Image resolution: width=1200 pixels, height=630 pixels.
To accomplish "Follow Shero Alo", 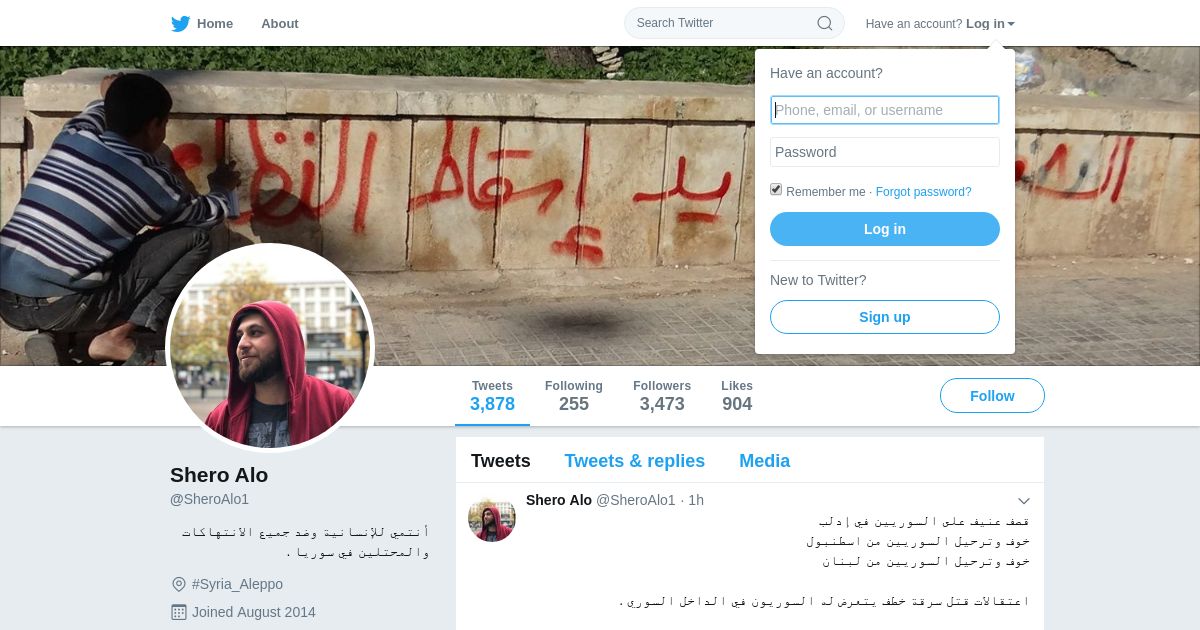I will [992, 396].
